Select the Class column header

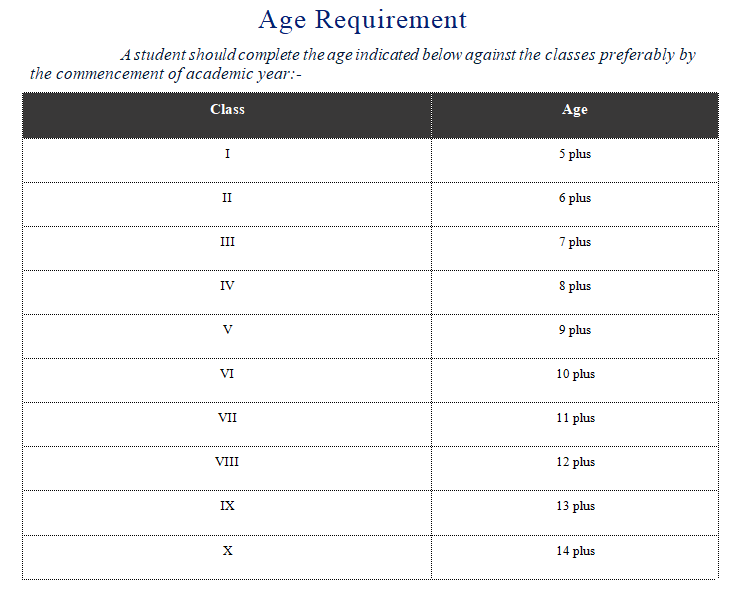227,115
